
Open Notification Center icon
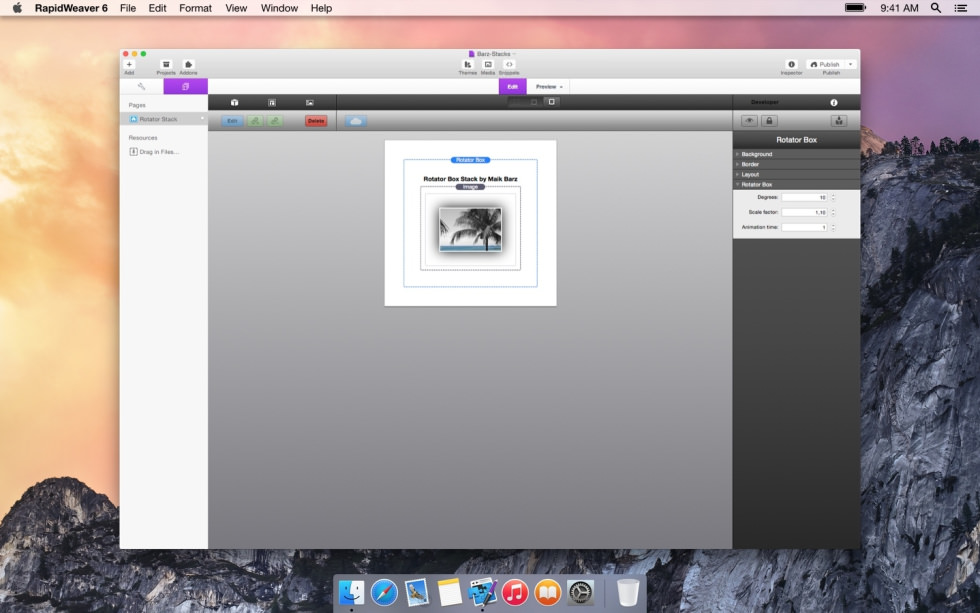click(x=961, y=8)
